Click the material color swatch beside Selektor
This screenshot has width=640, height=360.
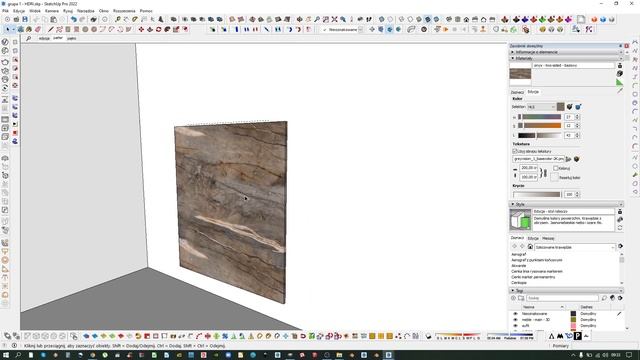tap(560, 107)
